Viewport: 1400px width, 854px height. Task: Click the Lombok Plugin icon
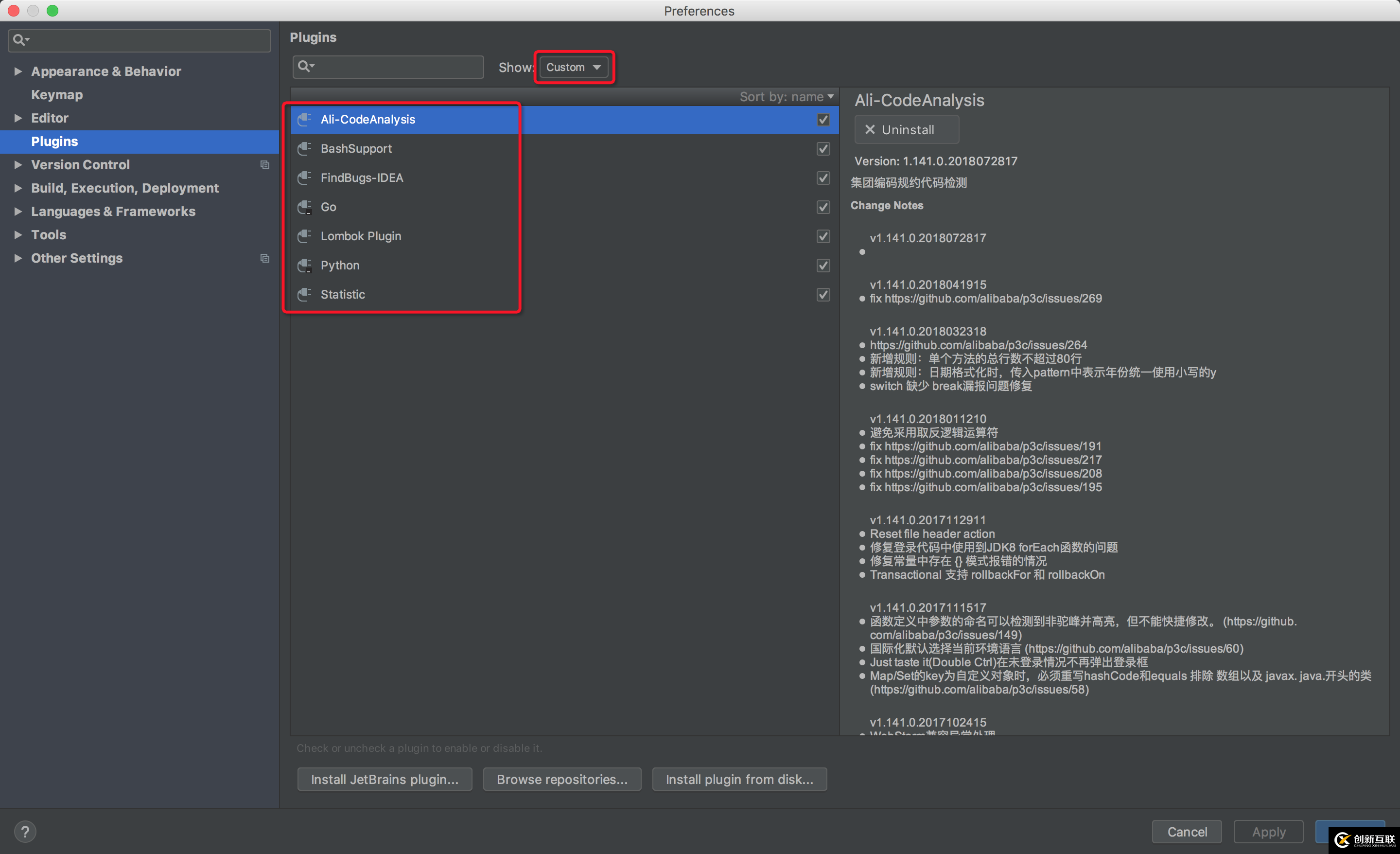pos(304,235)
